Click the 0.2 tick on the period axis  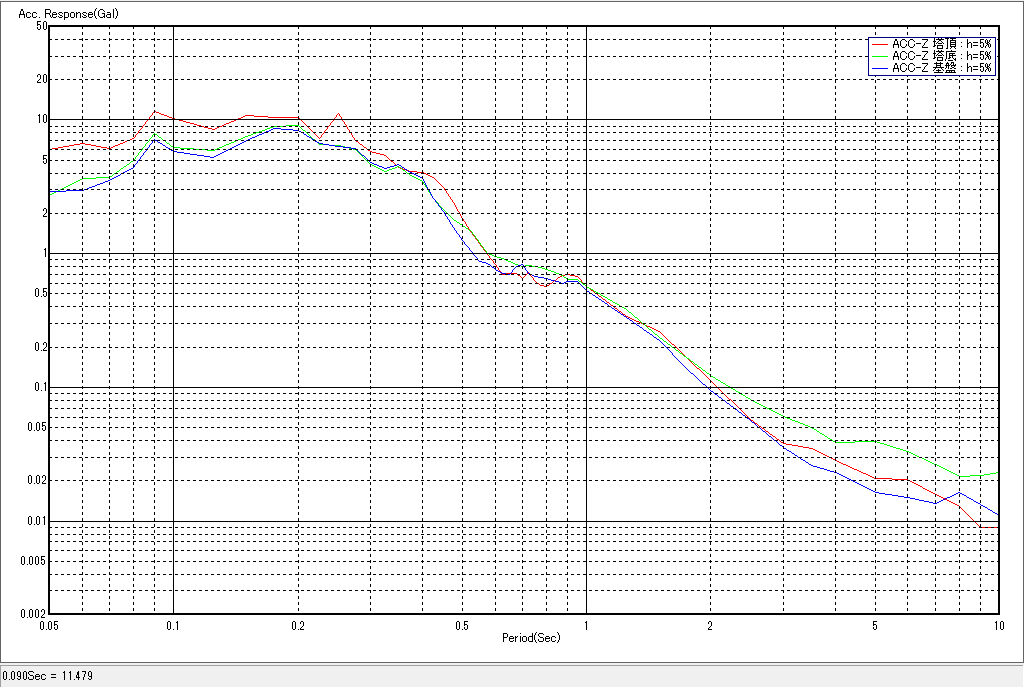point(298,625)
